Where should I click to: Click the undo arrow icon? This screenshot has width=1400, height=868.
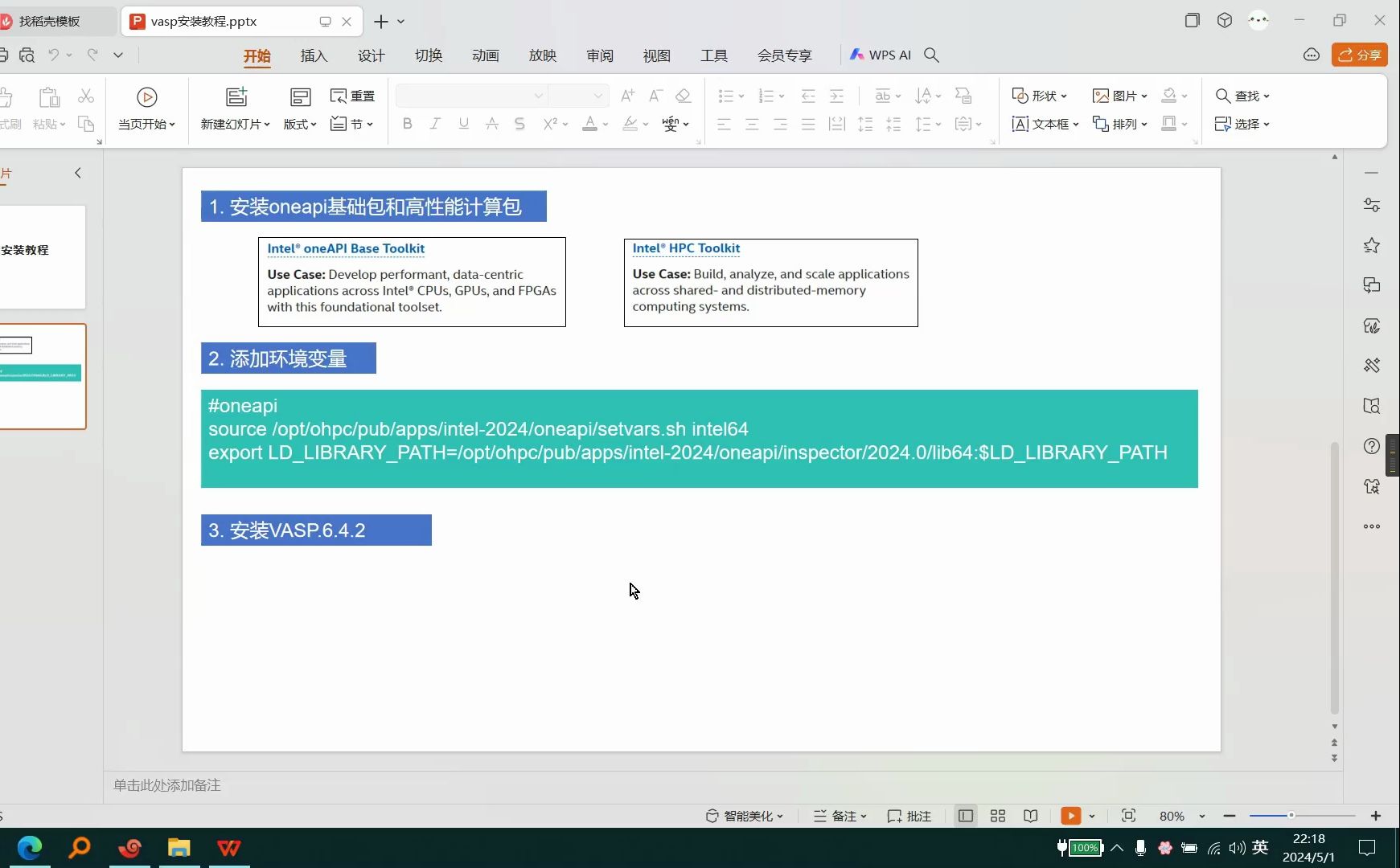click(53, 55)
